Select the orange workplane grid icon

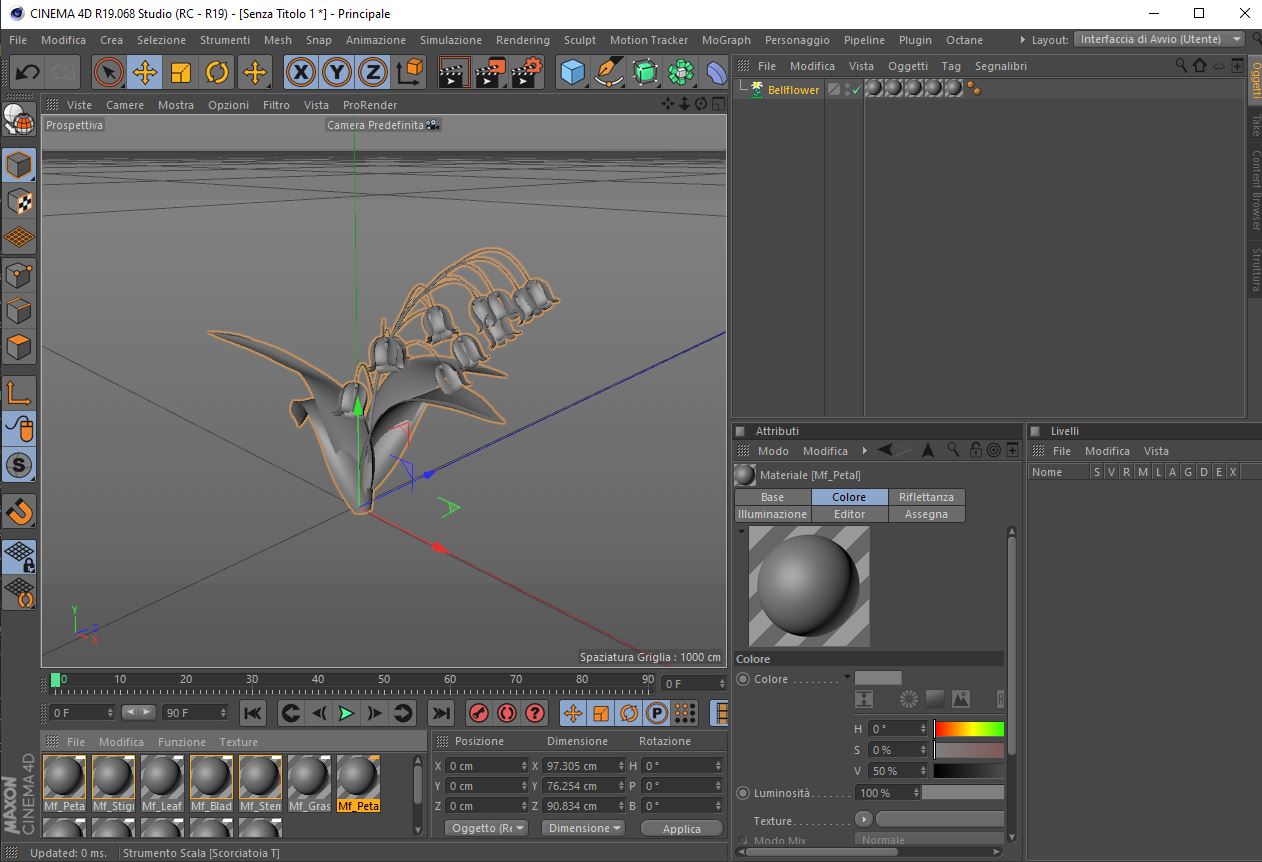[x=19, y=237]
